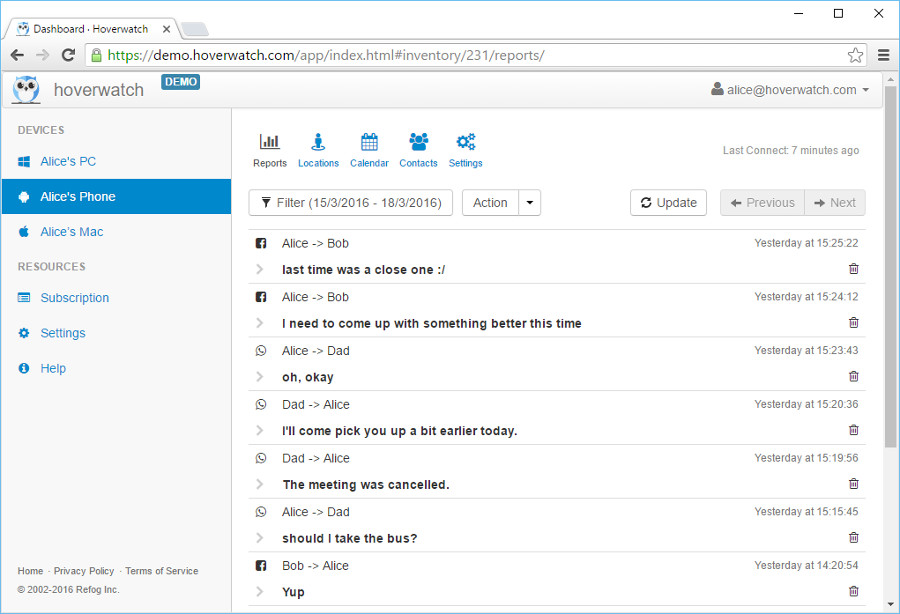The image size is (900, 614).
Task: Click the 'Bob -> Alice' sender line
Action: point(315,566)
